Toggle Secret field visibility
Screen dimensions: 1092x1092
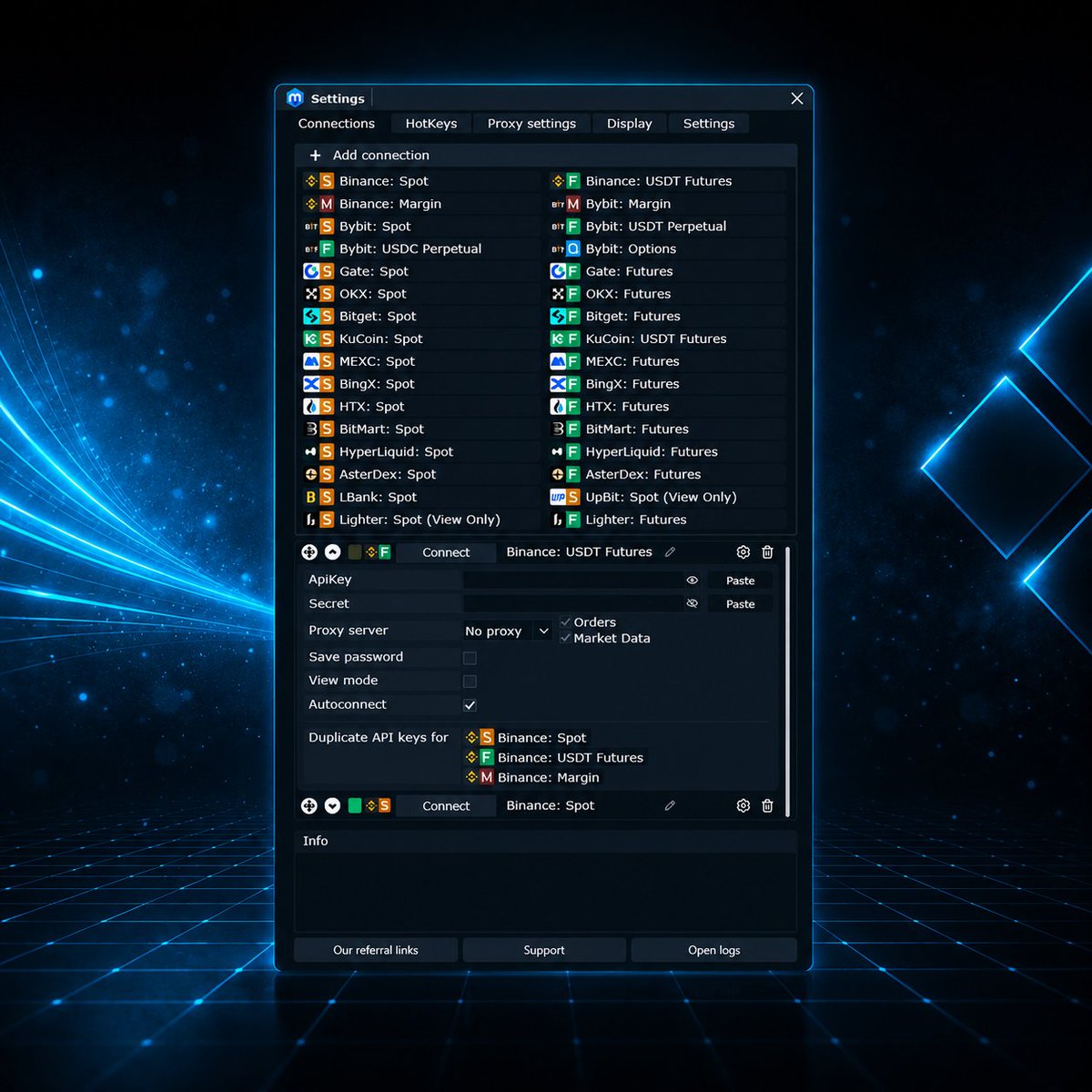click(693, 603)
